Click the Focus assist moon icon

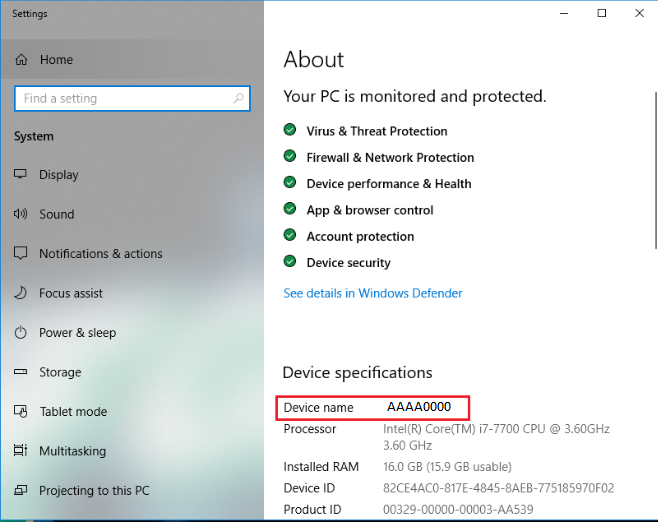pos(20,293)
